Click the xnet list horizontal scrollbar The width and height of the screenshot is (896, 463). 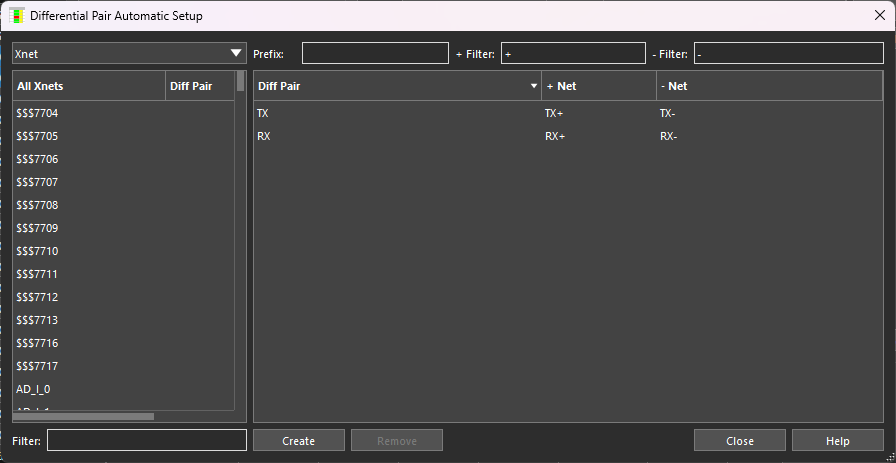click(x=84, y=417)
